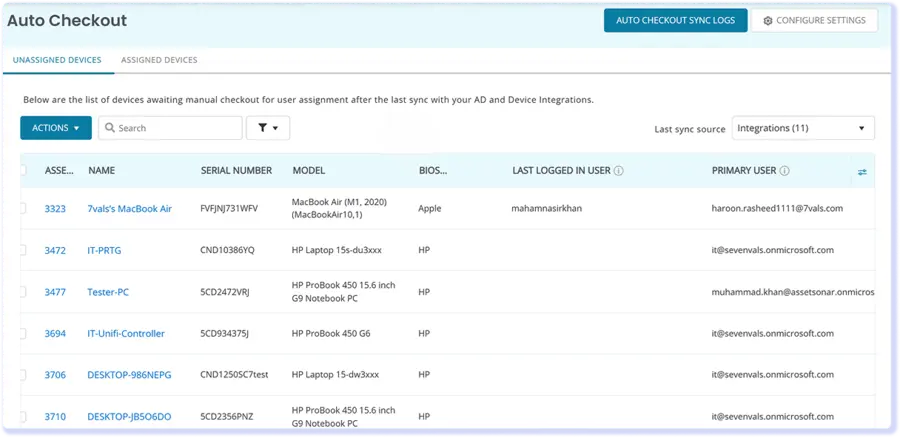Open asset number 3472 link
The image size is (900, 438).
pos(55,250)
